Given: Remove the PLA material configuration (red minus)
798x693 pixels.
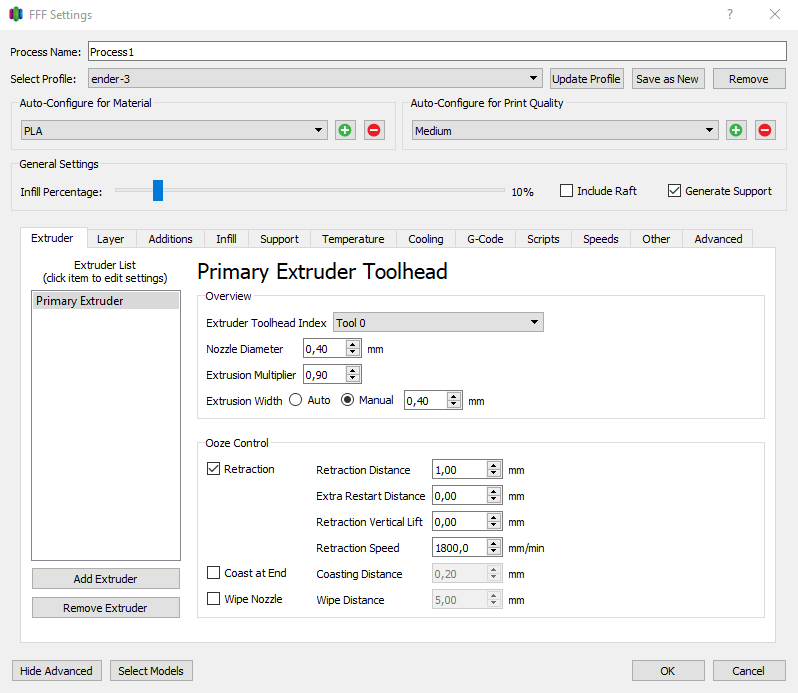Looking at the screenshot, I should click(374, 130).
